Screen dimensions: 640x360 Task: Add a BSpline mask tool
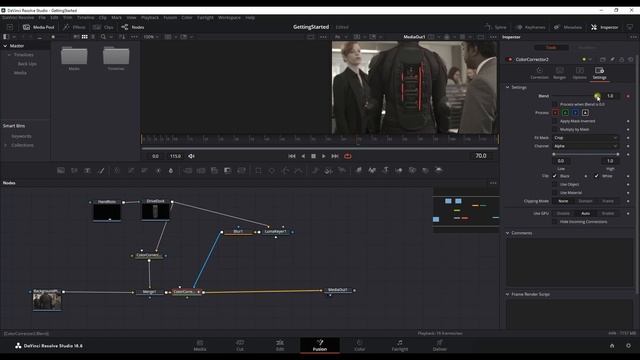[x=299, y=171]
